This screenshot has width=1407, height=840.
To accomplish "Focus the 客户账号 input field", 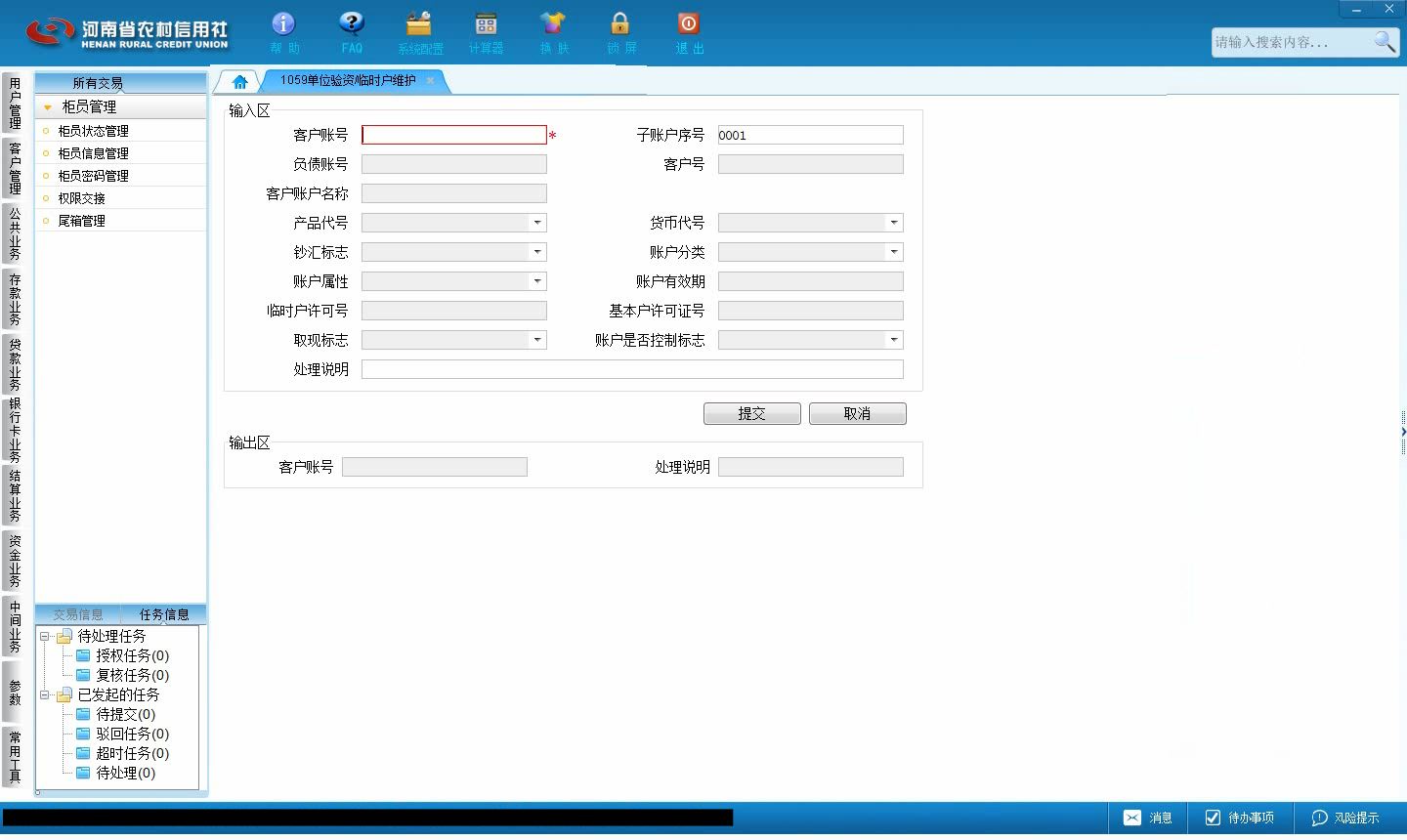I will 454,135.
